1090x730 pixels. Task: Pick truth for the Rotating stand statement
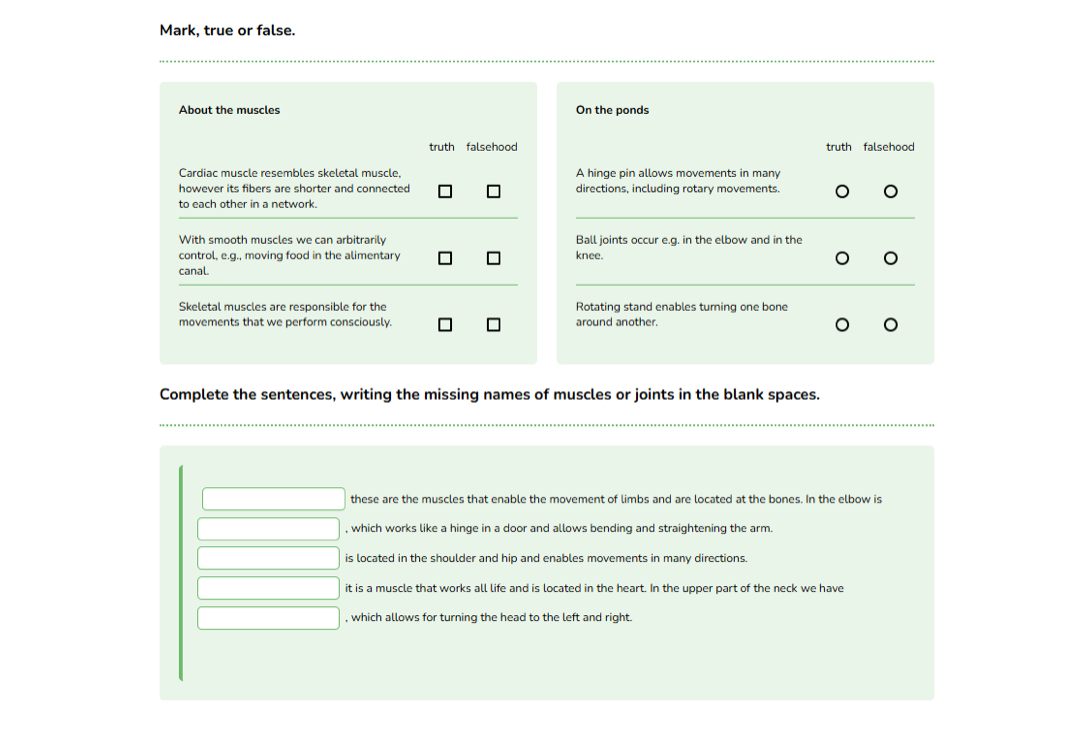(842, 325)
